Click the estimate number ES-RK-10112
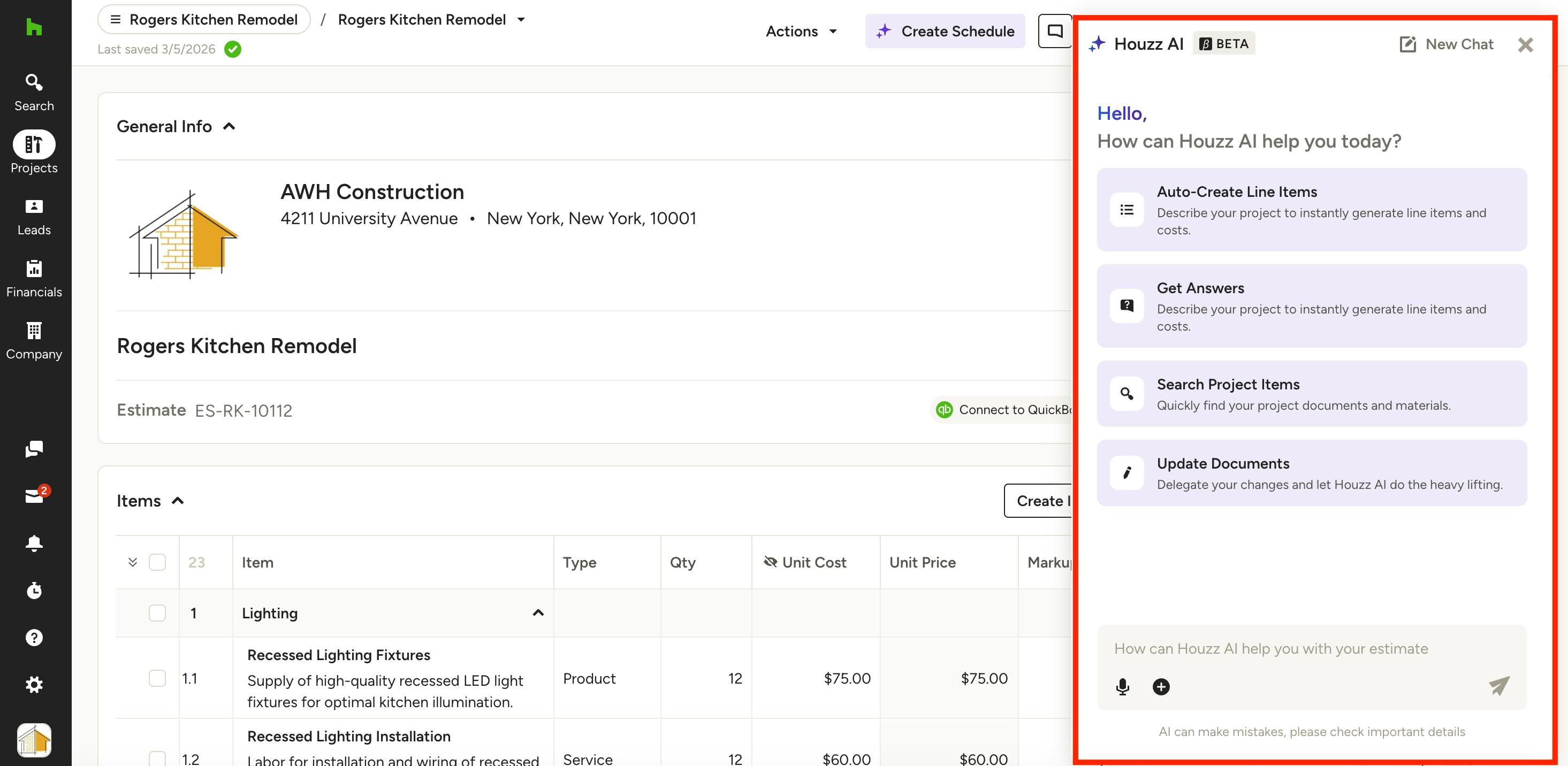 (x=243, y=411)
